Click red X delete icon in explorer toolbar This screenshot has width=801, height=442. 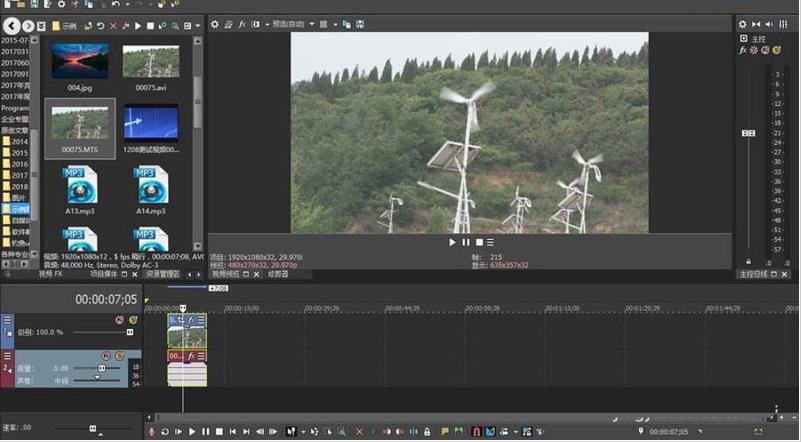coord(113,26)
